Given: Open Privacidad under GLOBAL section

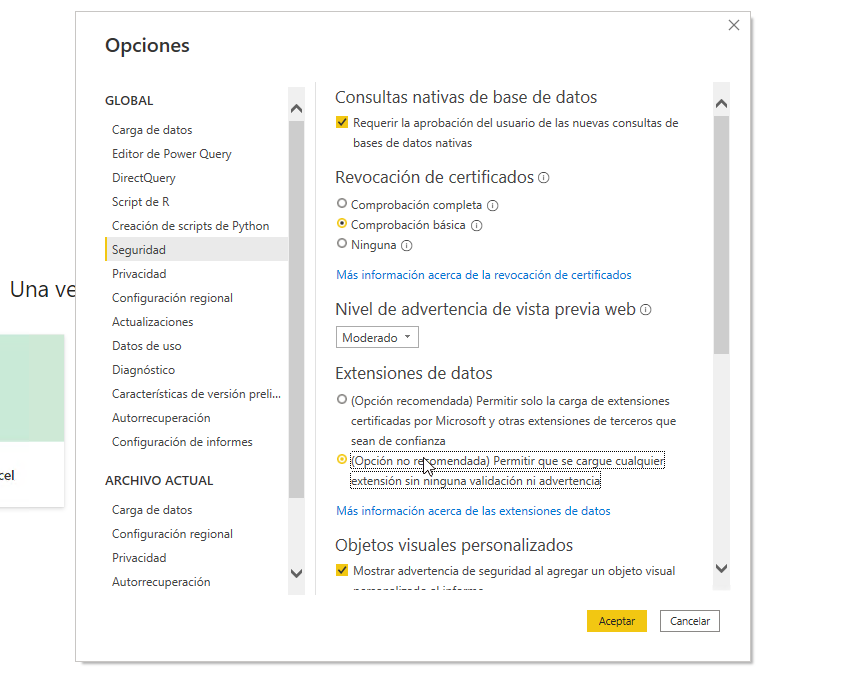Looking at the screenshot, I should click(139, 274).
